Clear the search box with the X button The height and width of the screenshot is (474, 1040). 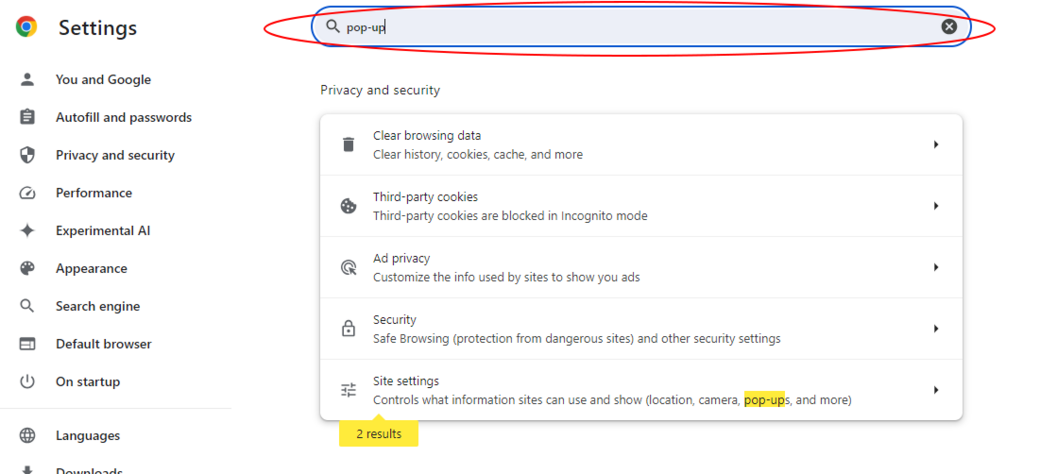tap(949, 27)
